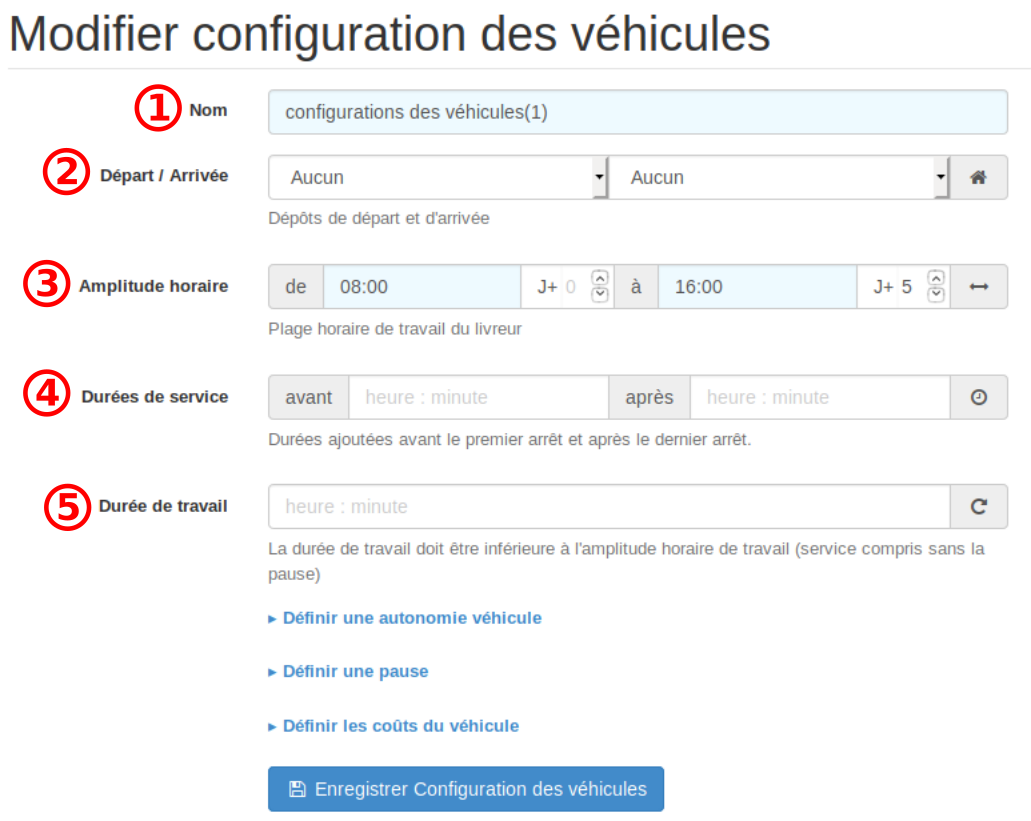Click the horizontal arrows icon in Amplitude horaire
This screenshot has width=1031, height=821.
[978, 287]
